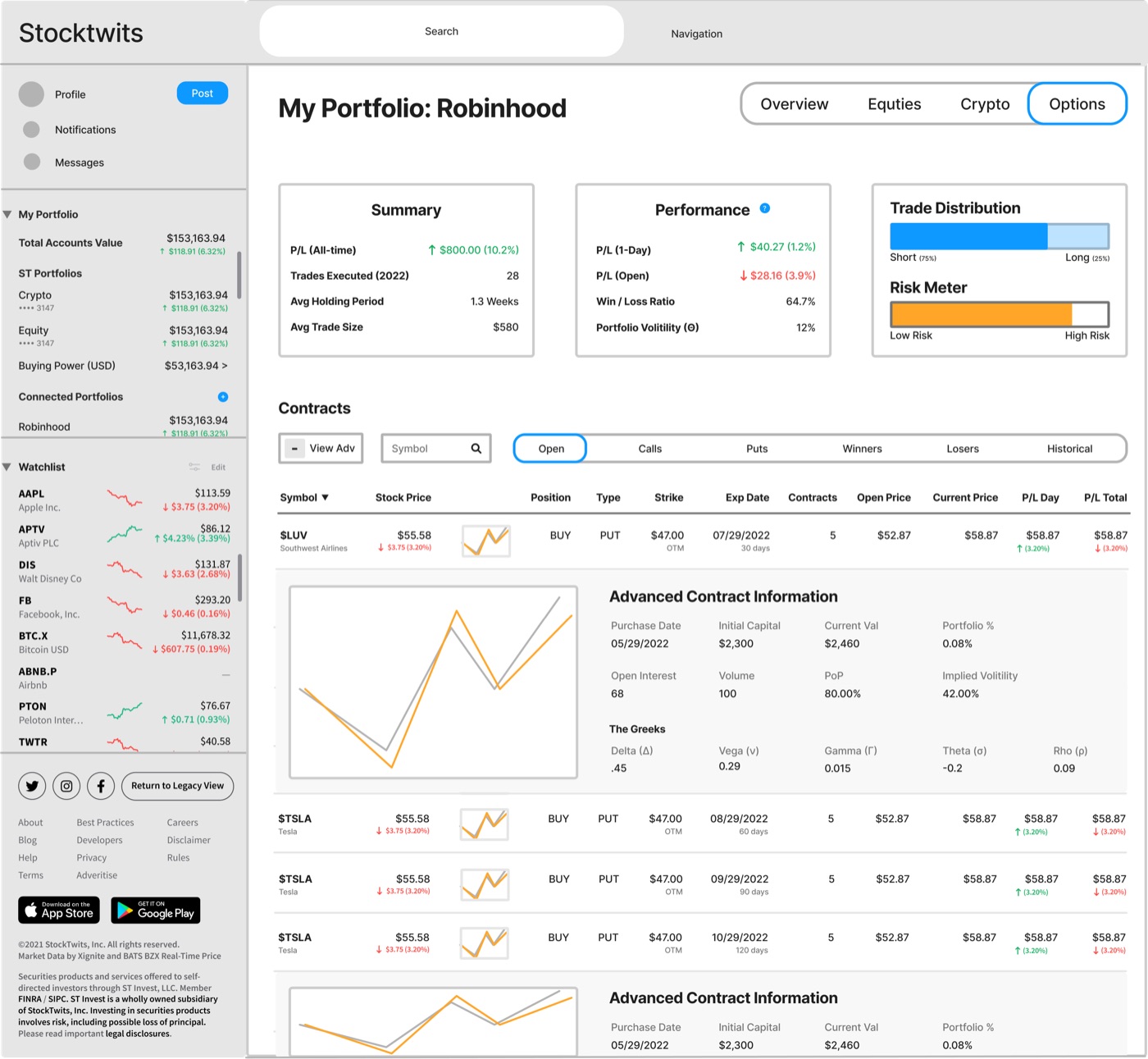Screen dimensions: 1148x1059
Task: Collapse the Watchlist section
Action: click(7, 466)
